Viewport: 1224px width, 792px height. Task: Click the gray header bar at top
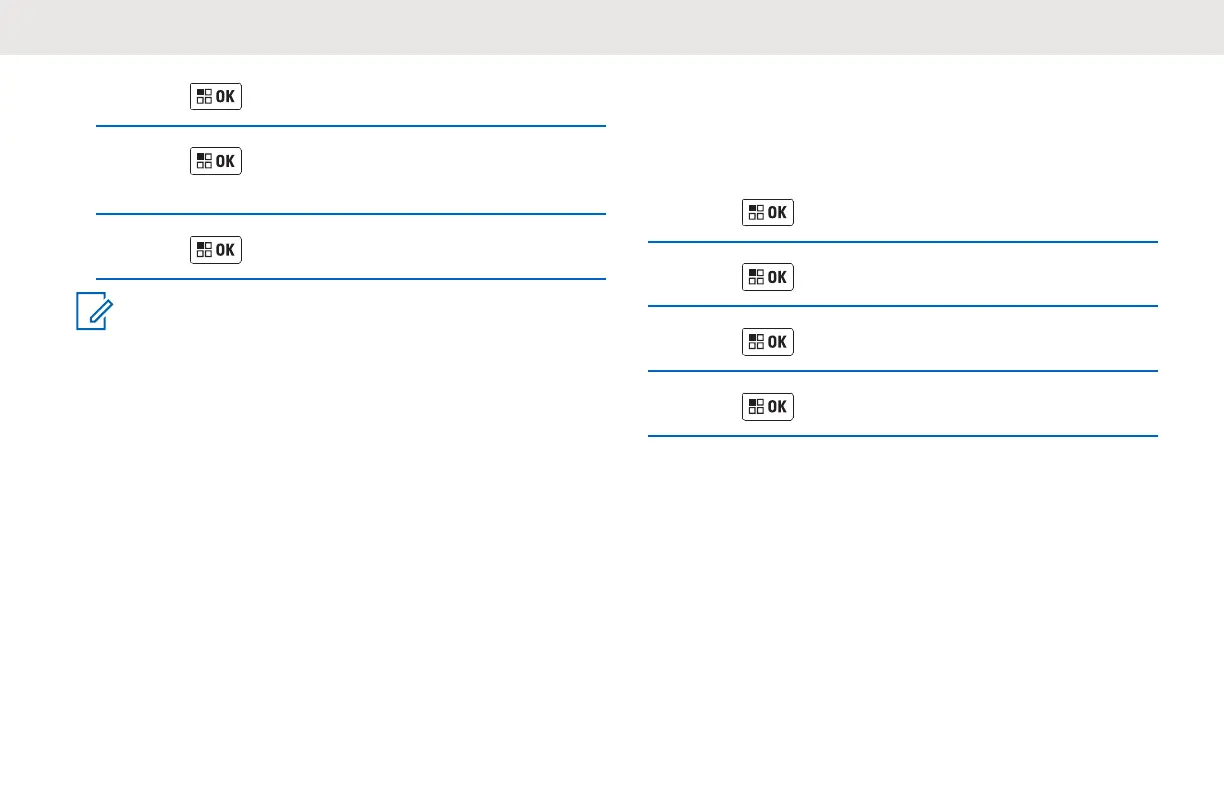(x=612, y=27)
